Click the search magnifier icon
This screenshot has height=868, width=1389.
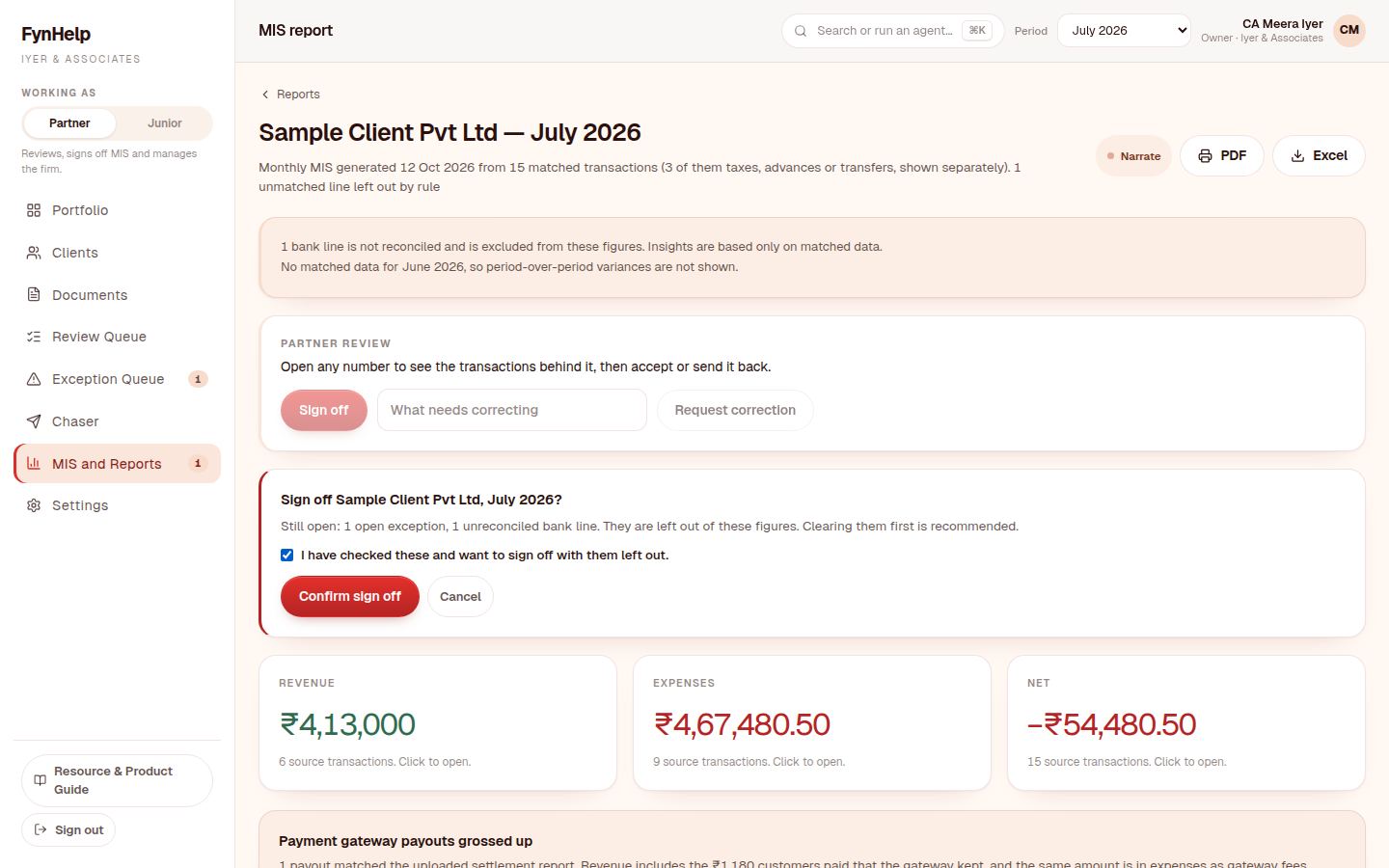(x=801, y=31)
